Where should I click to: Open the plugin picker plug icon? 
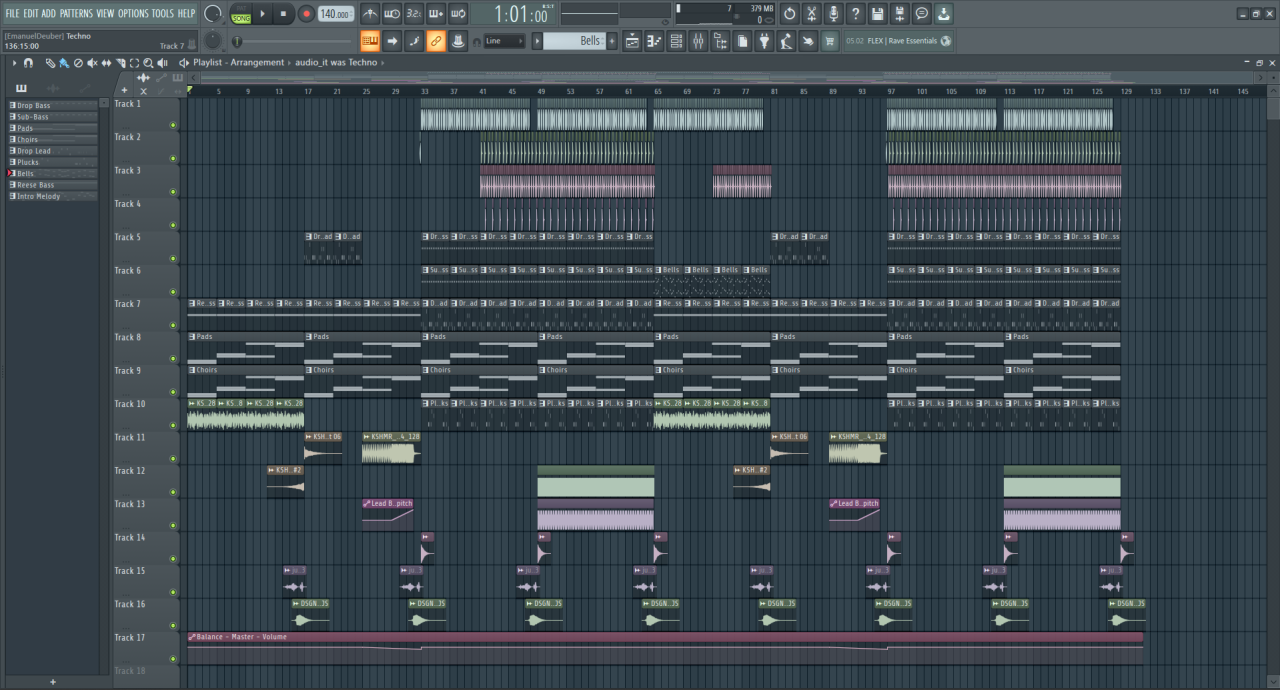pyautogui.click(x=764, y=41)
